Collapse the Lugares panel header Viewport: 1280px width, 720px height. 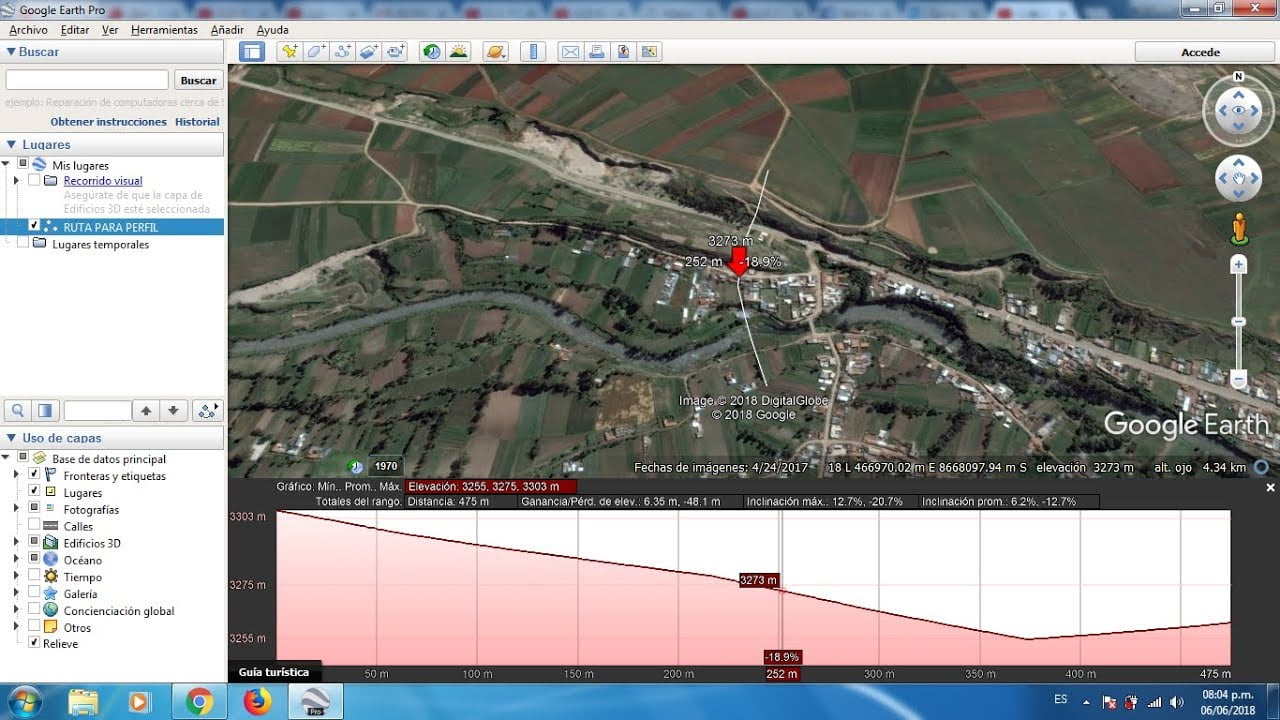11,145
